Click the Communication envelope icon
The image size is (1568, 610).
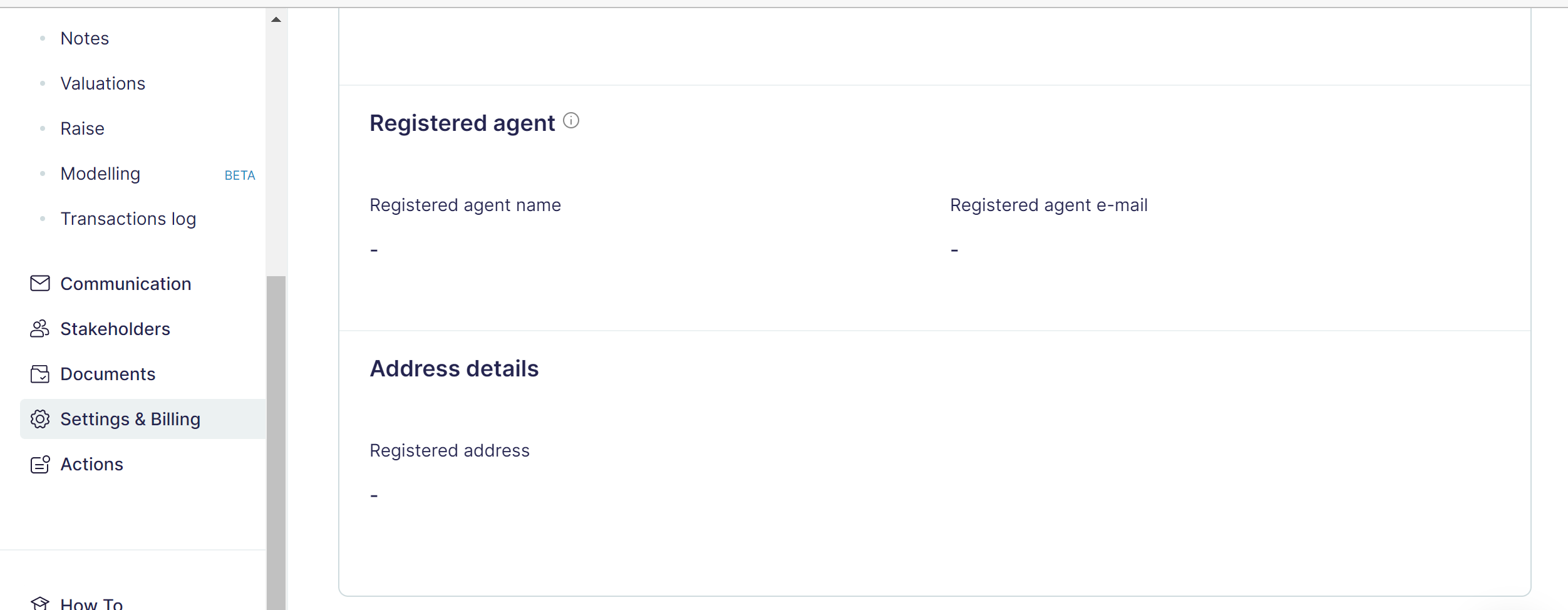click(40, 284)
